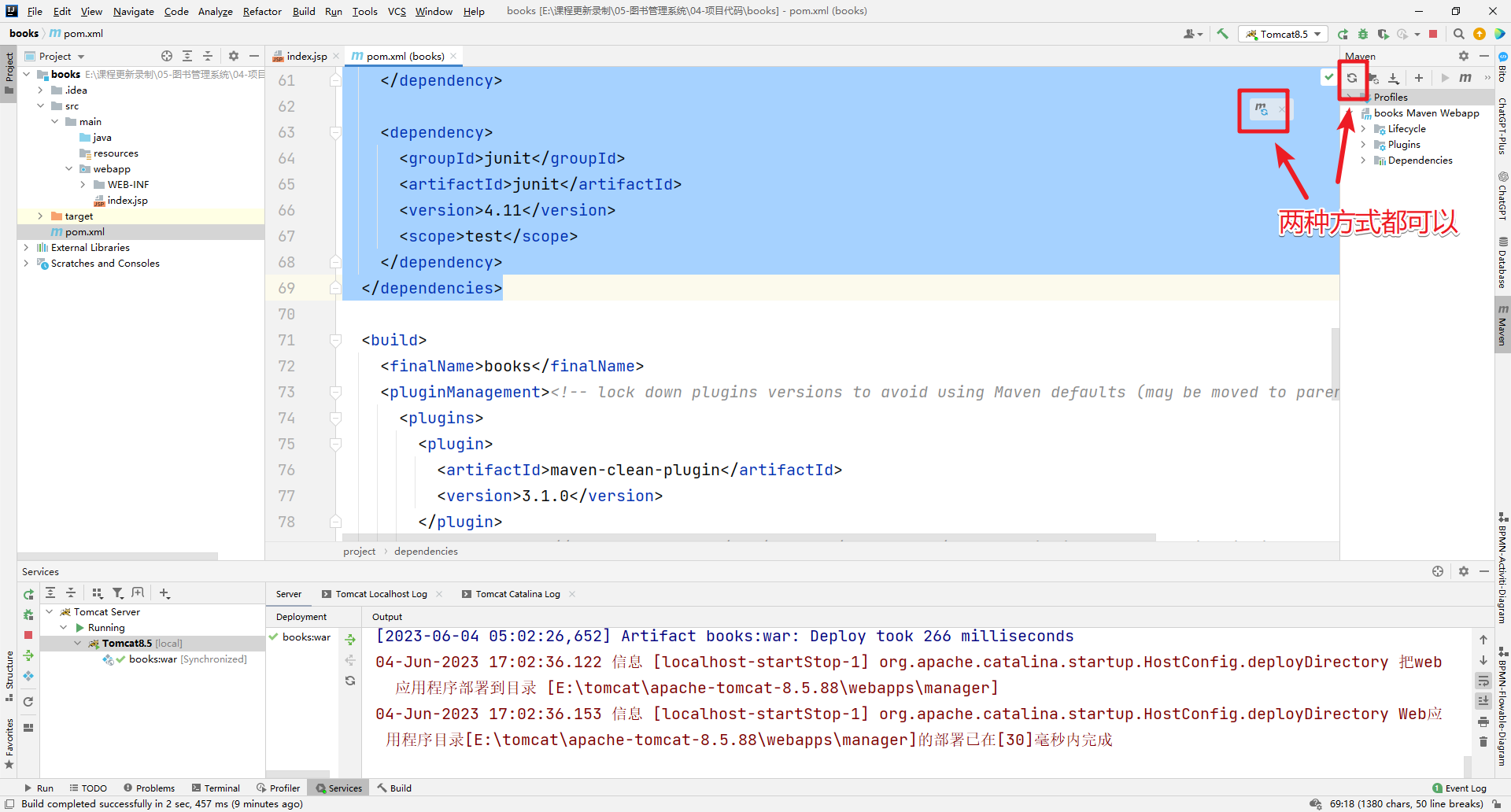This screenshot has width=1511, height=812.
Task: Run Tomcat8.5 with coverage
Action: pos(1383,34)
